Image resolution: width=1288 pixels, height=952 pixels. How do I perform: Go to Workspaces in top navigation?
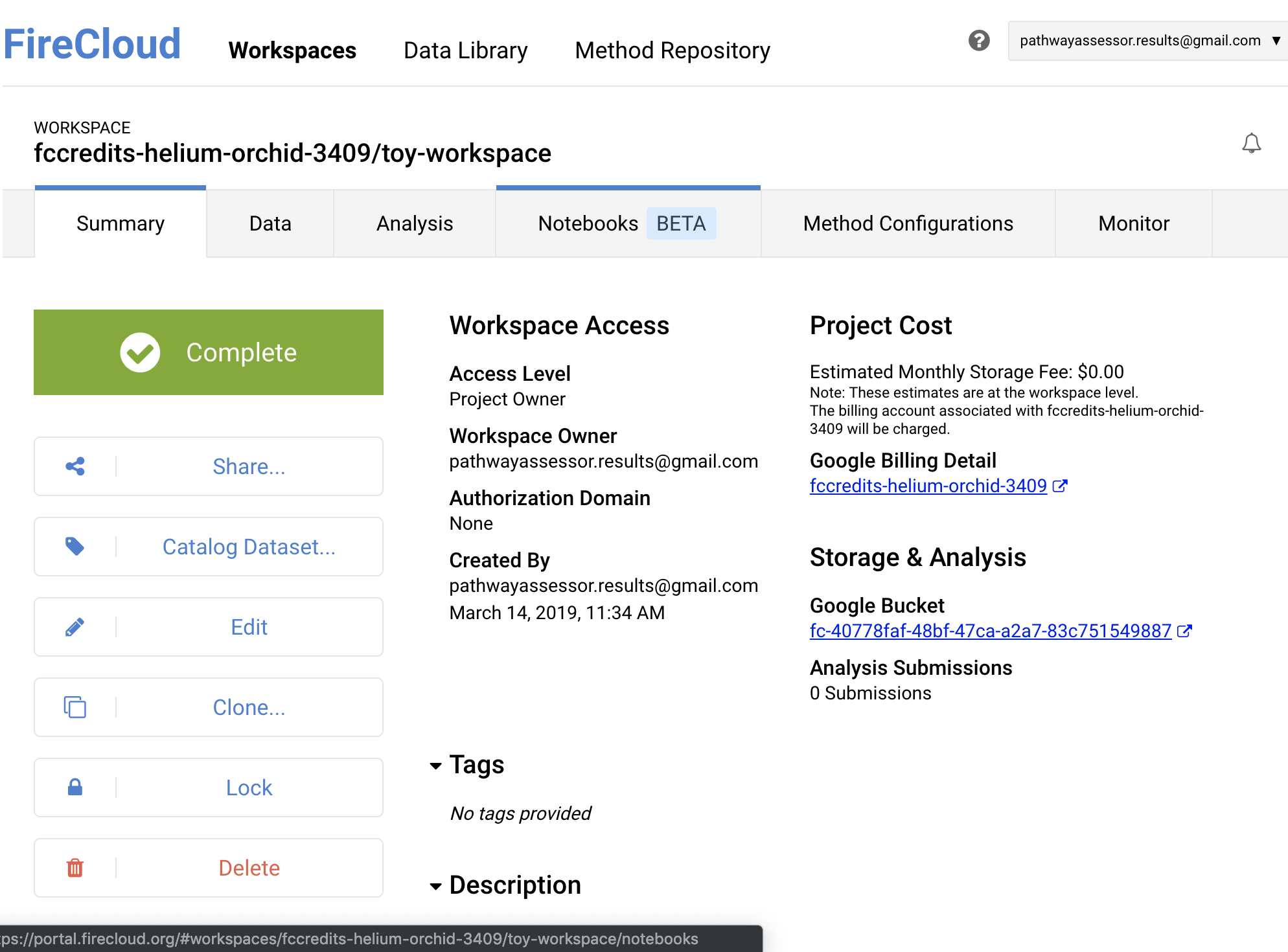[292, 51]
